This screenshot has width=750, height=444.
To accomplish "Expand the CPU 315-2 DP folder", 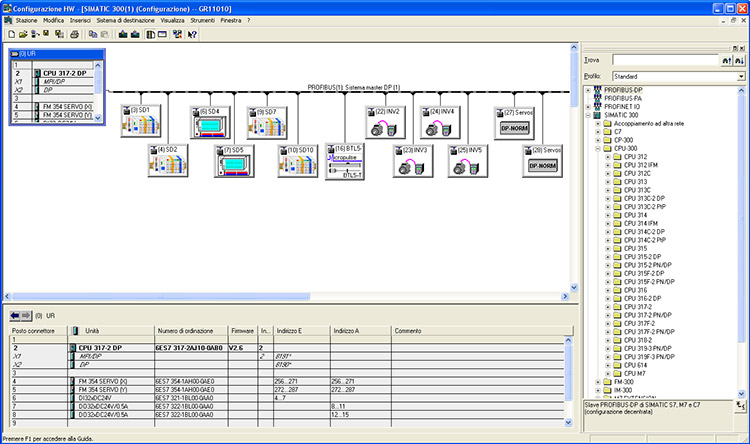I will [608, 257].
